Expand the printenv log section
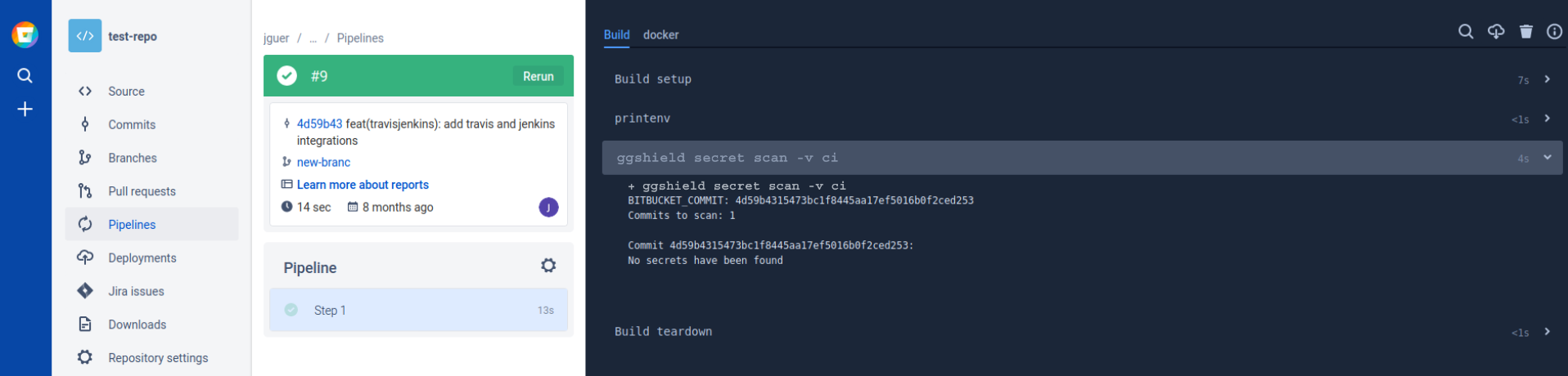Viewport: 1568px width, 376px height. (x=1083, y=119)
